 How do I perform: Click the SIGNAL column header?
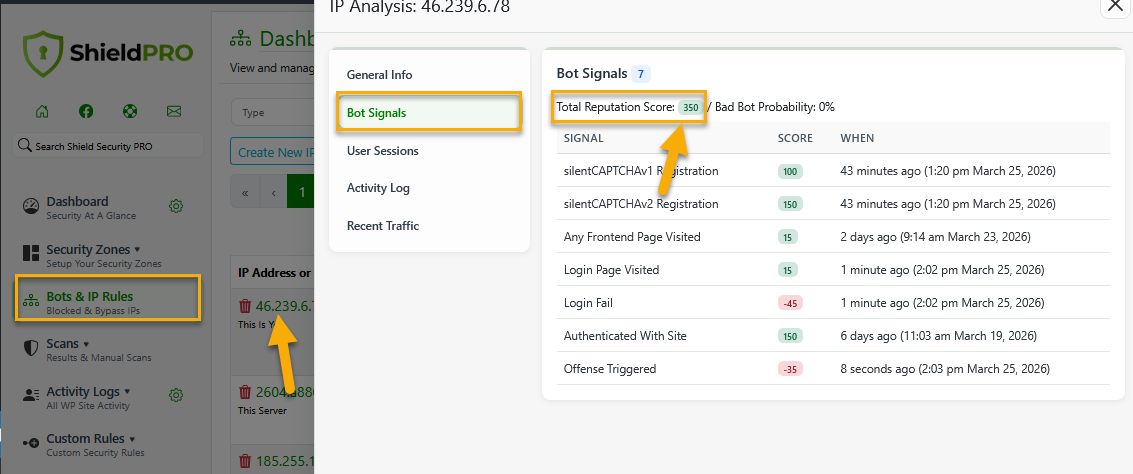click(583, 137)
